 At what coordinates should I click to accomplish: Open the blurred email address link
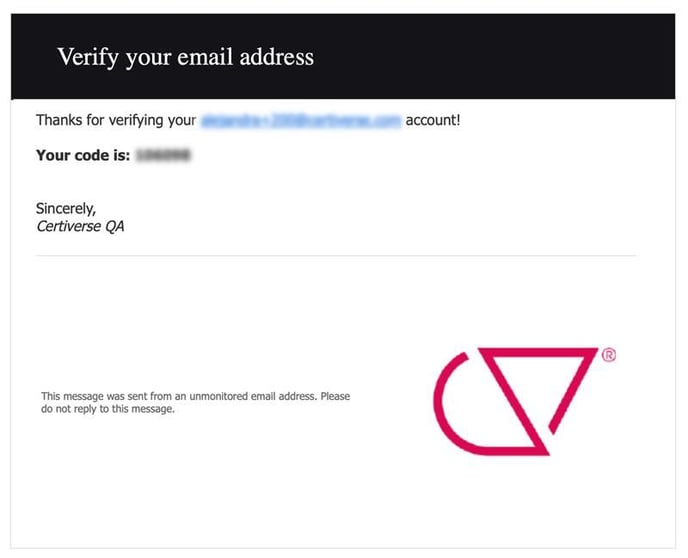click(301, 120)
